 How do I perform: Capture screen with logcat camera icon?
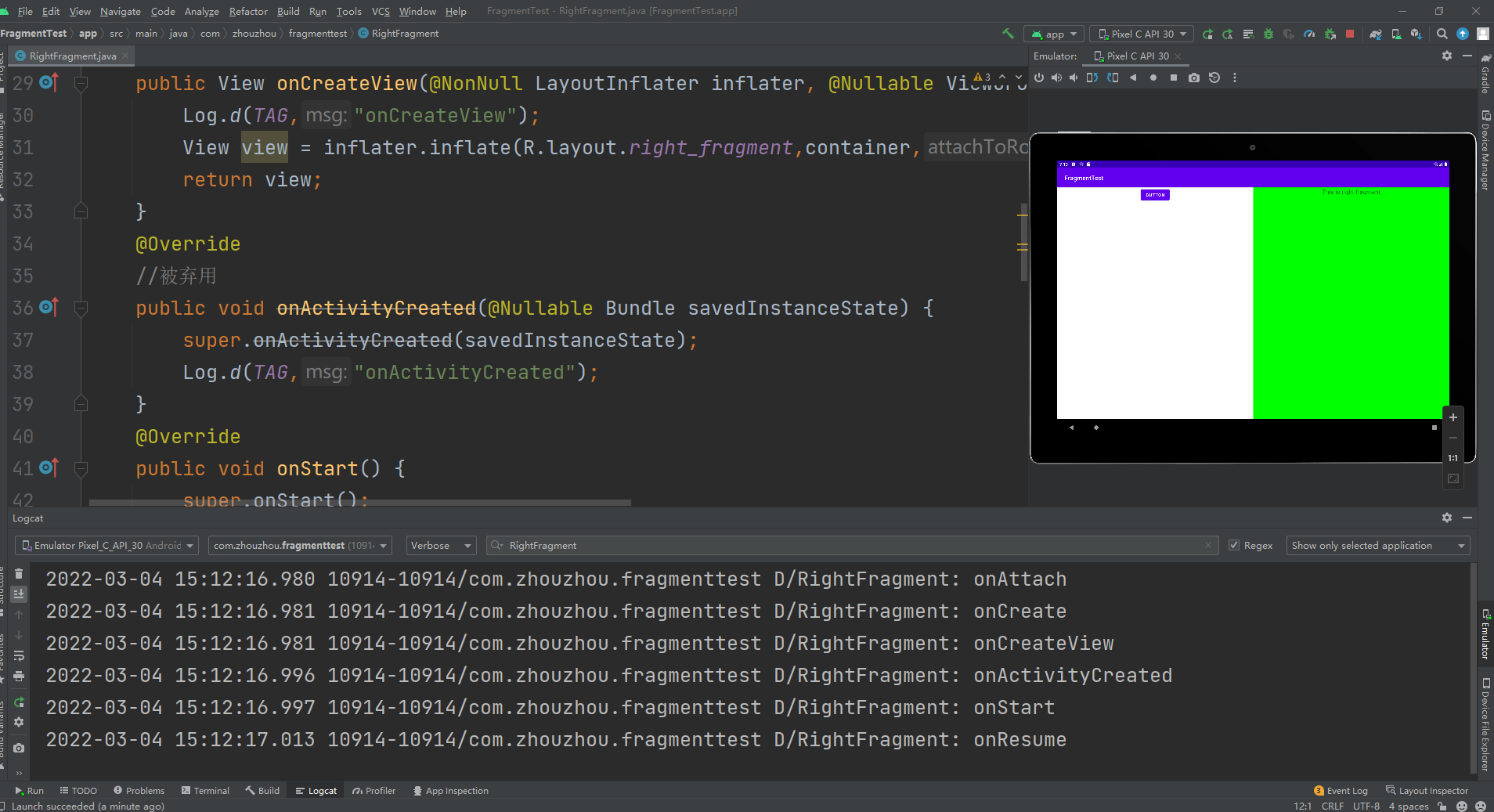19,749
